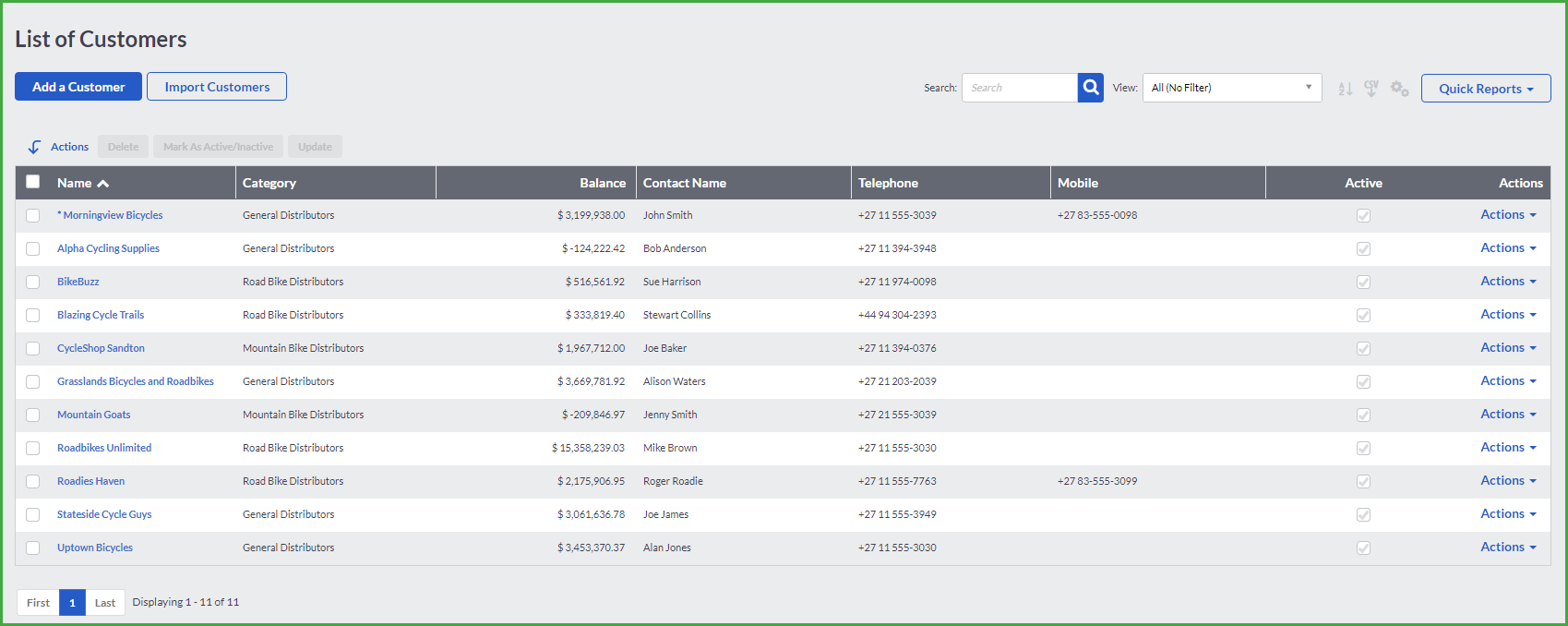Open the Grasslands Bicycles and Roadbikes link
1568x626 pixels.
click(136, 381)
